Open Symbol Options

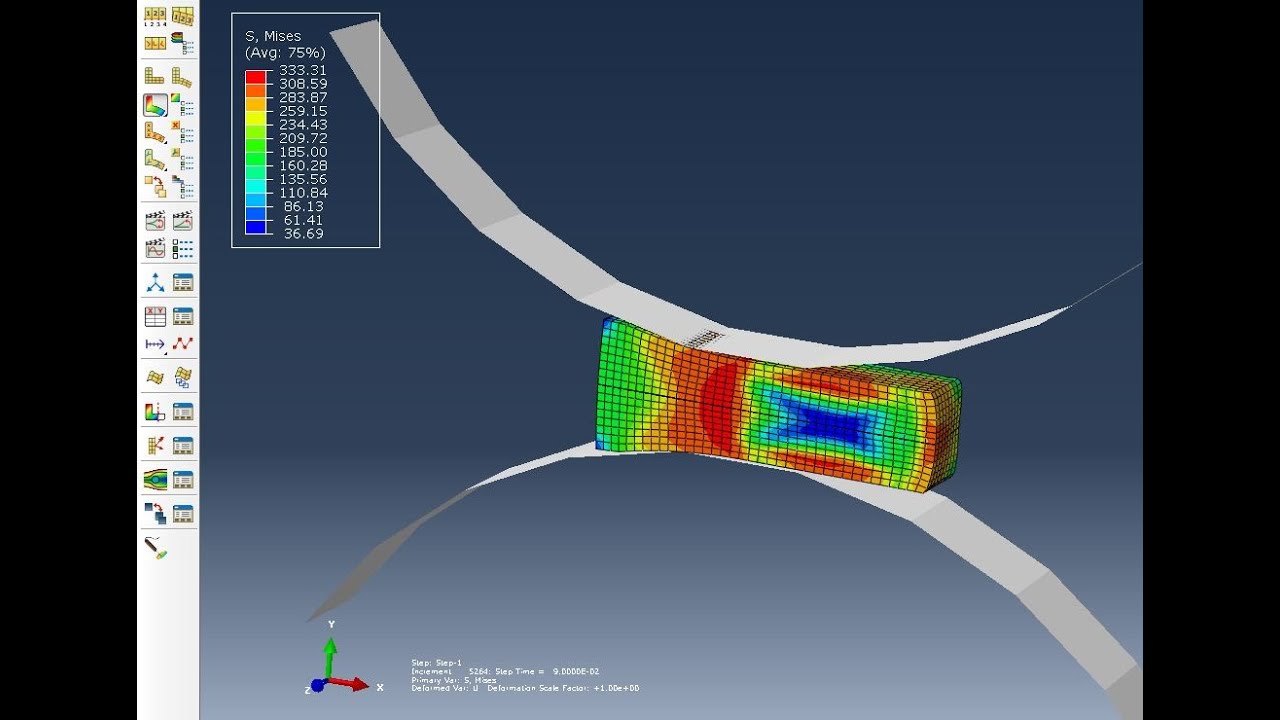[182, 132]
